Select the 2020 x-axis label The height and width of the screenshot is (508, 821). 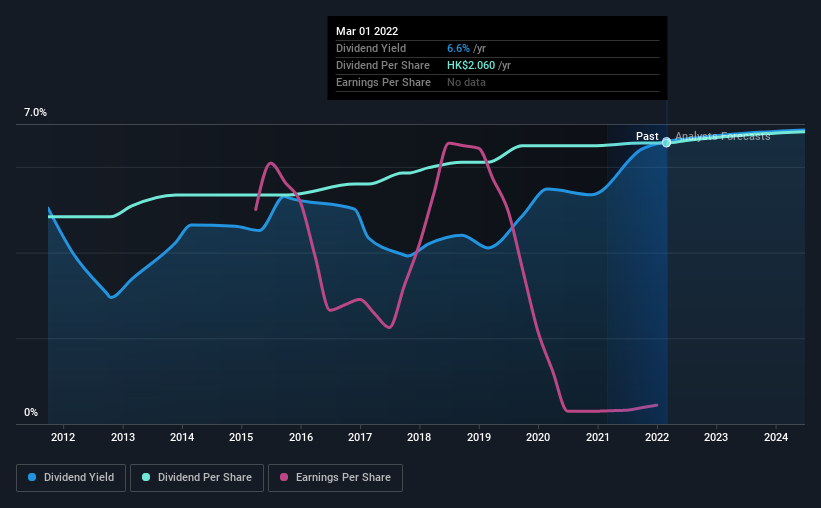click(538, 437)
